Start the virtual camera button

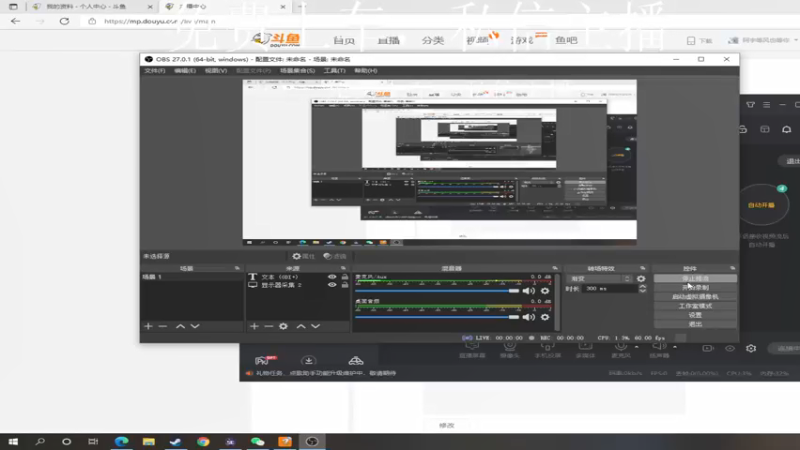[x=695, y=297]
